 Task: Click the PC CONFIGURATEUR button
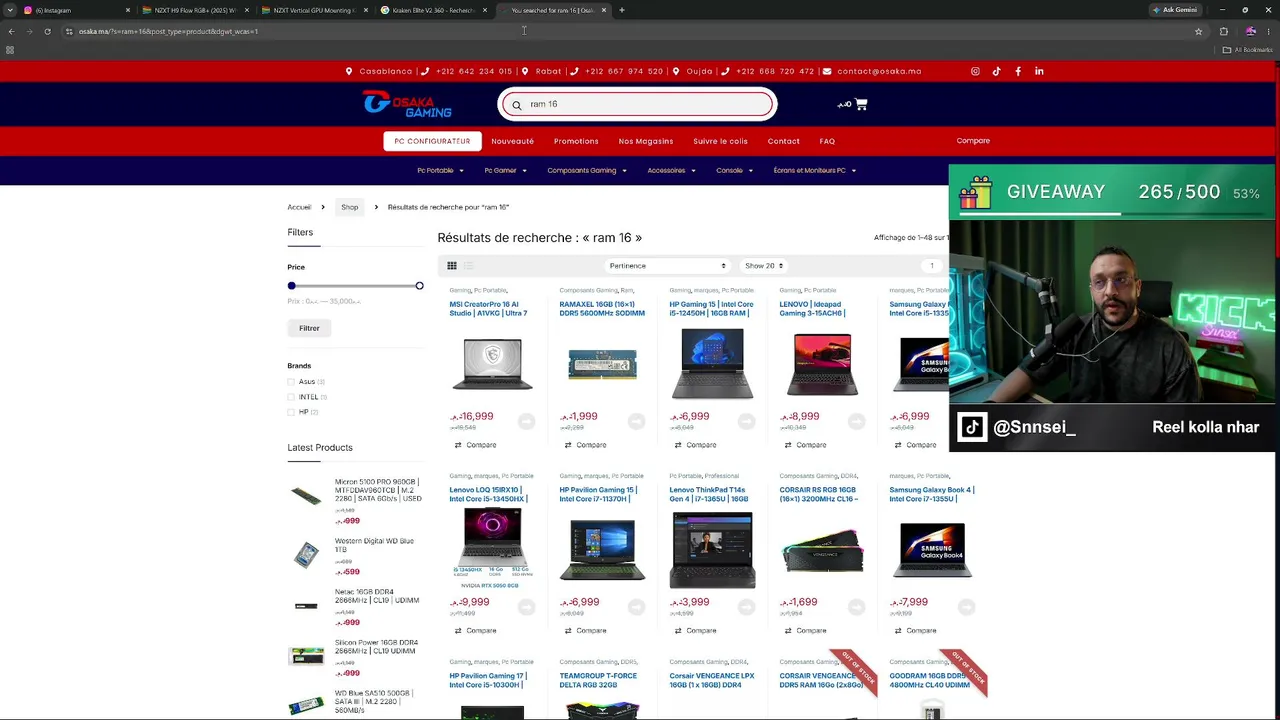pos(432,141)
